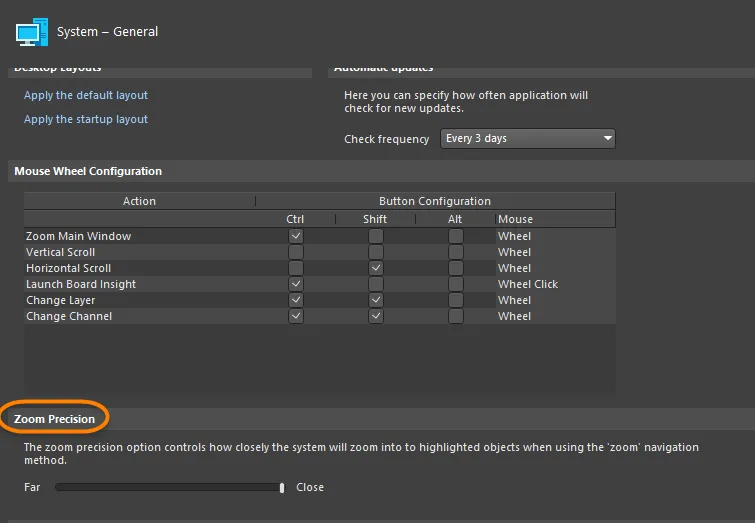This screenshot has width=755, height=523.
Task: Select the Zoom Main Window action row
Action: click(x=78, y=236)
